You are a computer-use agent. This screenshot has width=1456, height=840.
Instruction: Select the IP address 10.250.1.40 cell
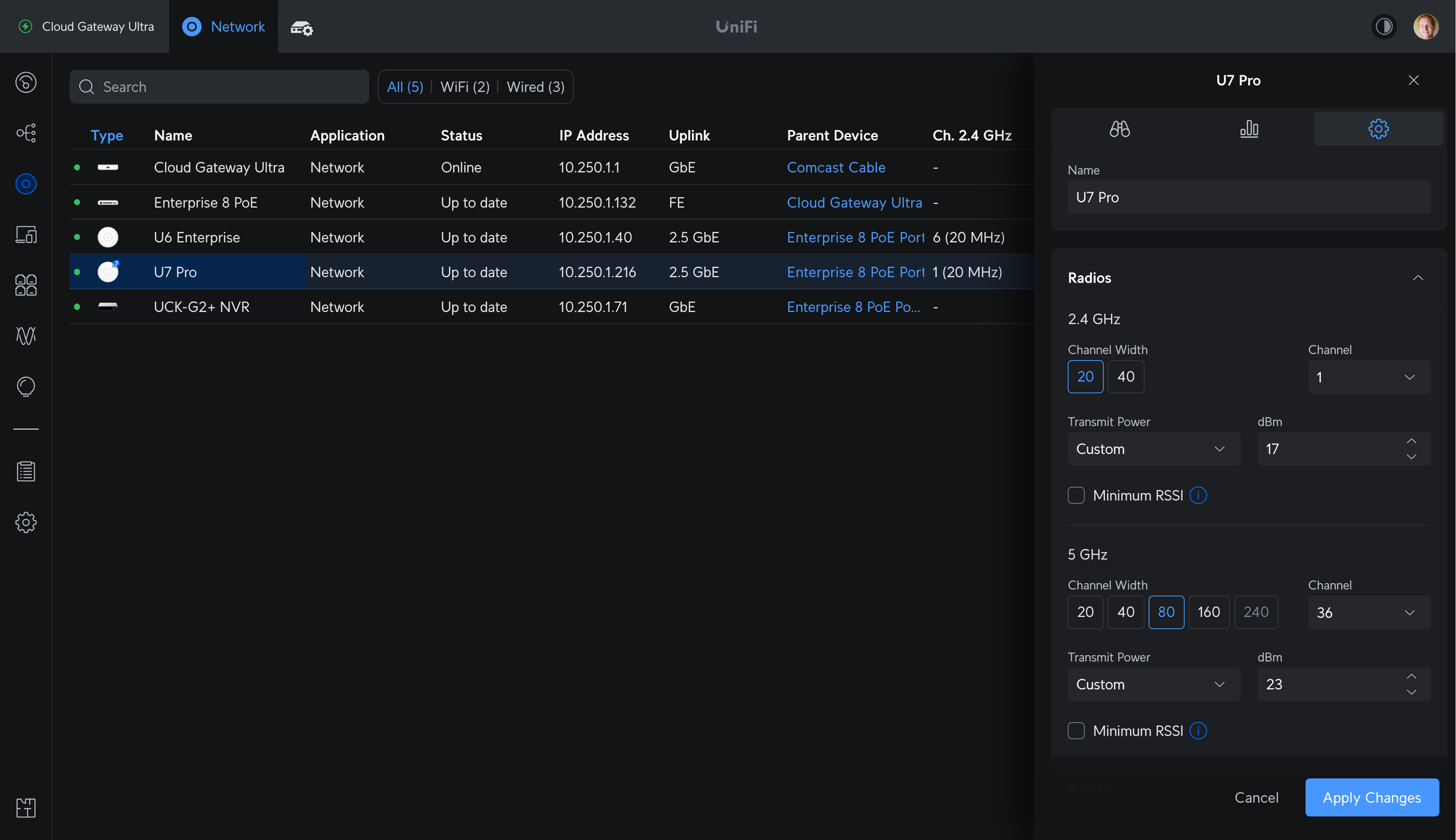pos(595,237)
